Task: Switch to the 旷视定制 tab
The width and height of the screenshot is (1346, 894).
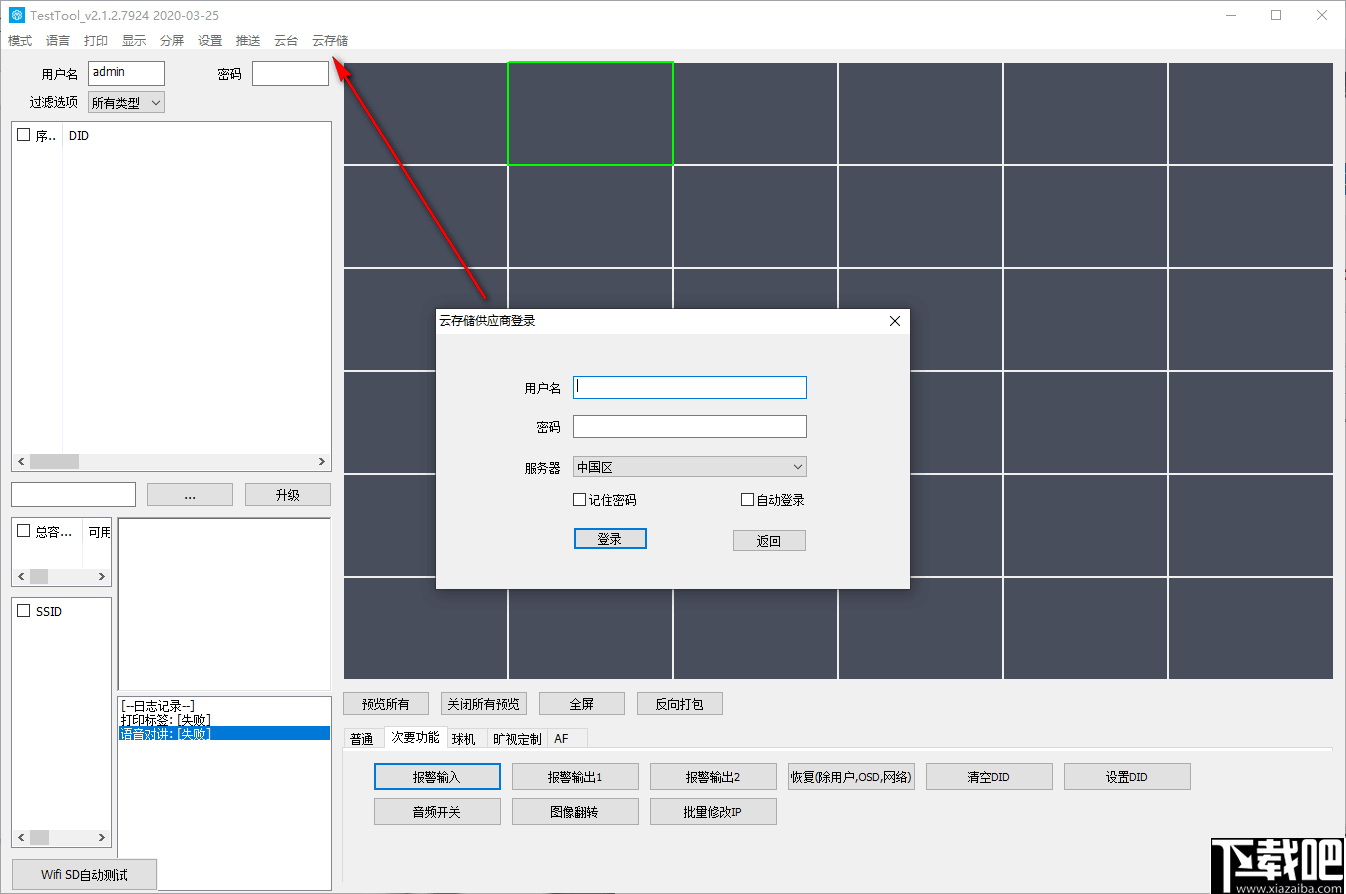Action: point(515,738)
